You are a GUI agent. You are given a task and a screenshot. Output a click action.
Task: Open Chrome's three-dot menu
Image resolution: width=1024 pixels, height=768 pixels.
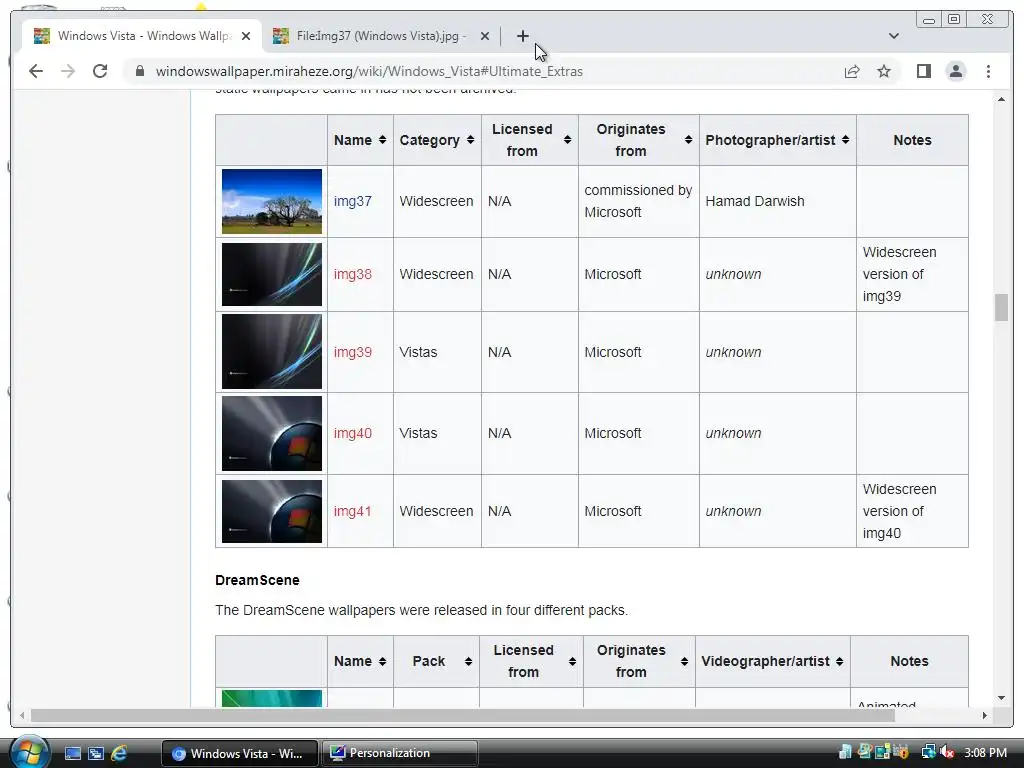[988, 71]
